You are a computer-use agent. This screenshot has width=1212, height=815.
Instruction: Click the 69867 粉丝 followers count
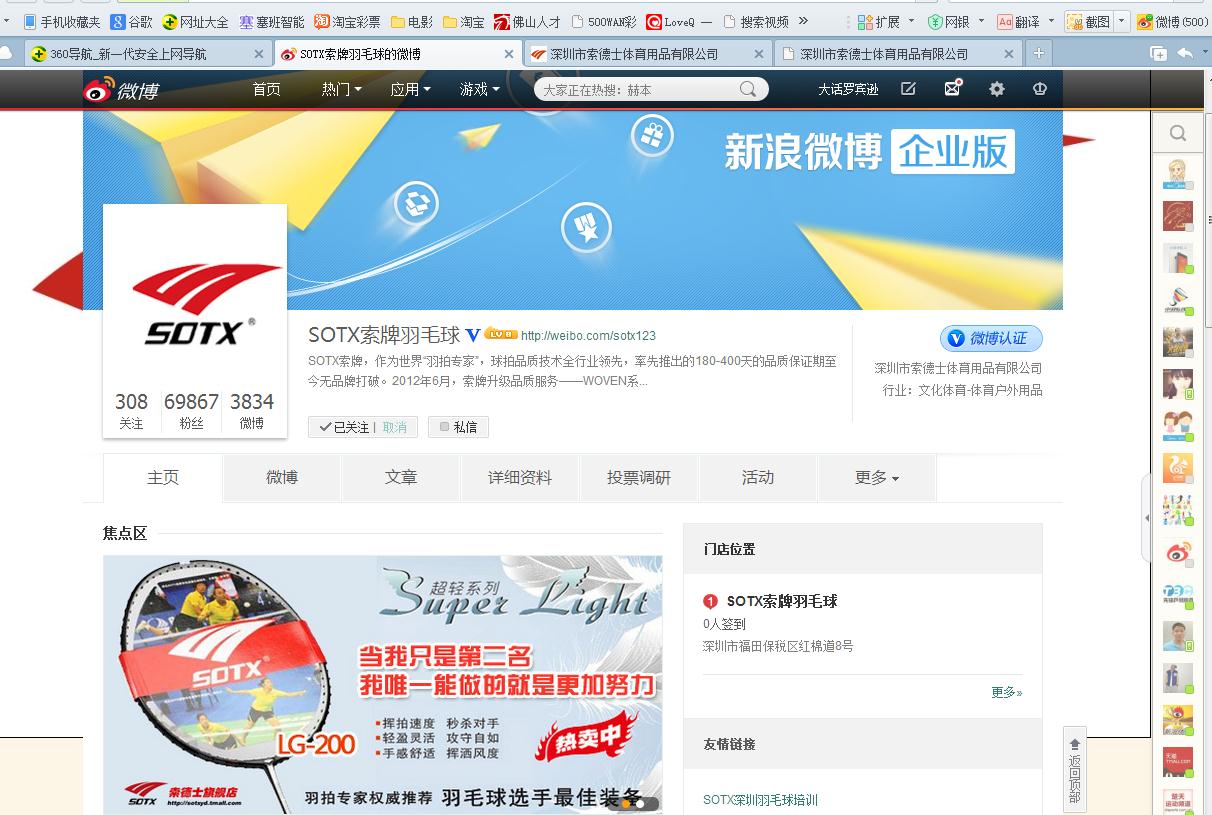[x=191, y=410]
